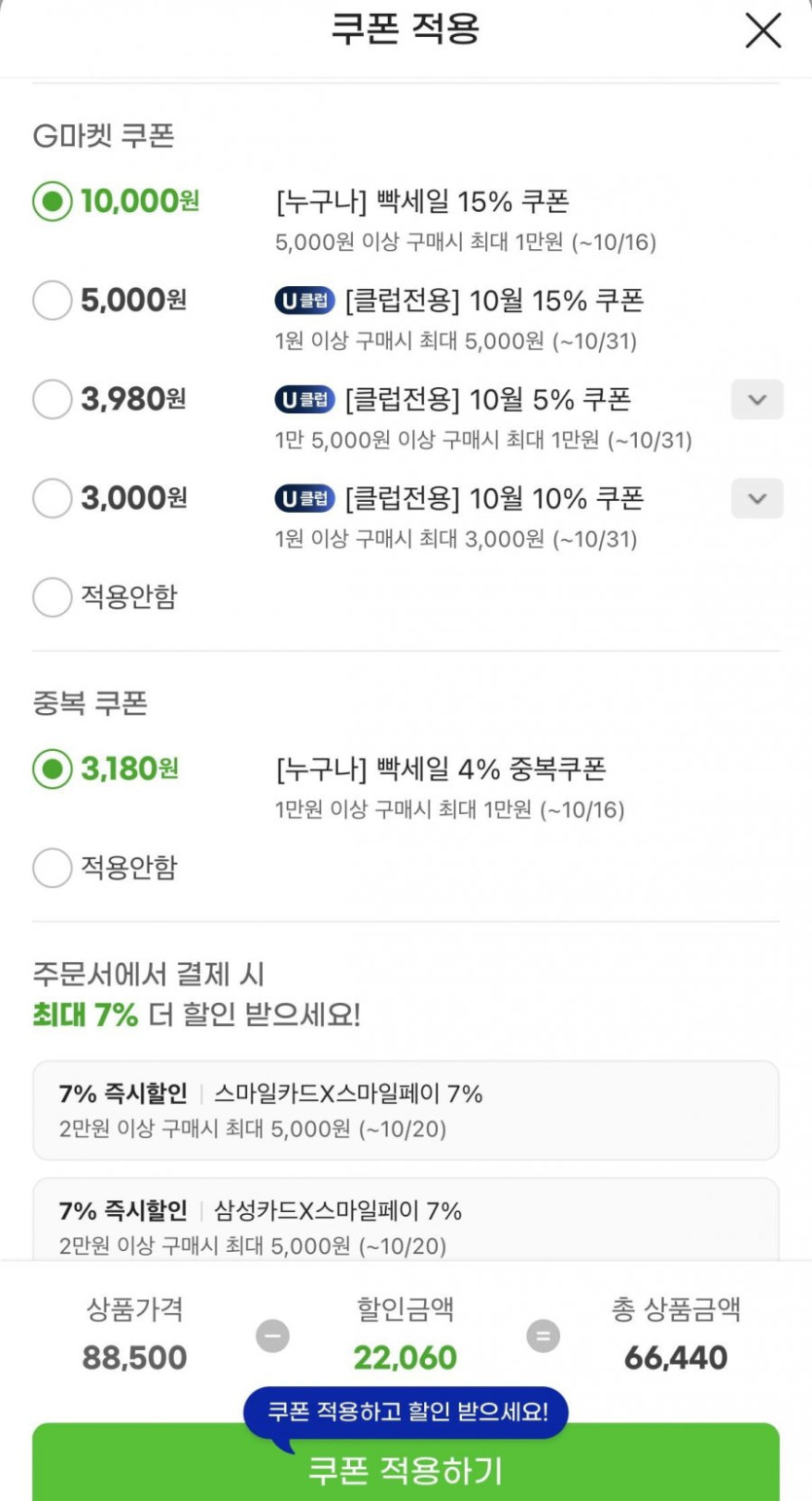812x1501 pixels.
Task: Click the 쿠폰 적용하고 할인 받으세요 tooltip
Action: pos(406,1412)
